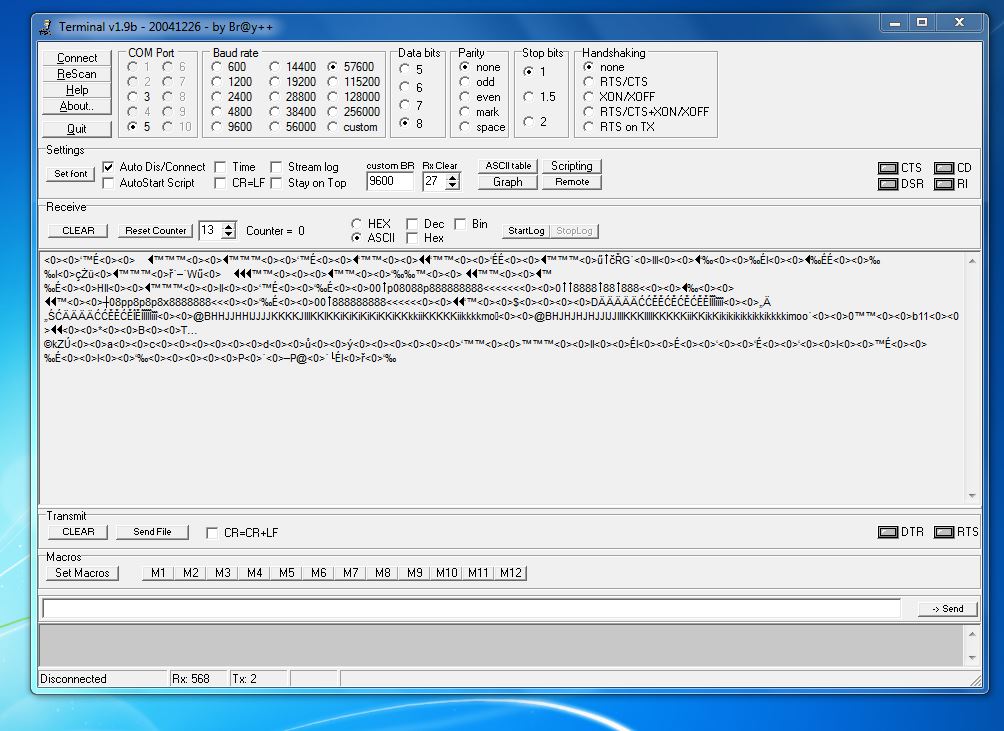The image size is (1004, 731).
Task: Click the DTR indicator LED
Action: [887, 532]
